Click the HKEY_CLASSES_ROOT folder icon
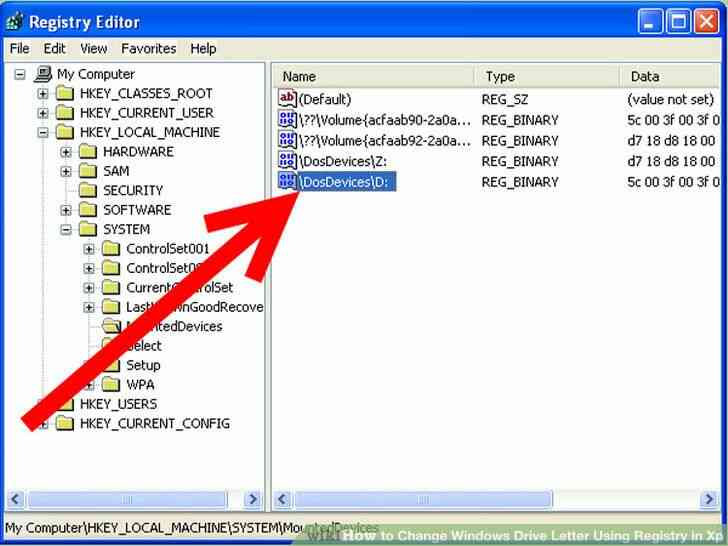728x546 pixels. pyautogui.click(x=65, y=94)
